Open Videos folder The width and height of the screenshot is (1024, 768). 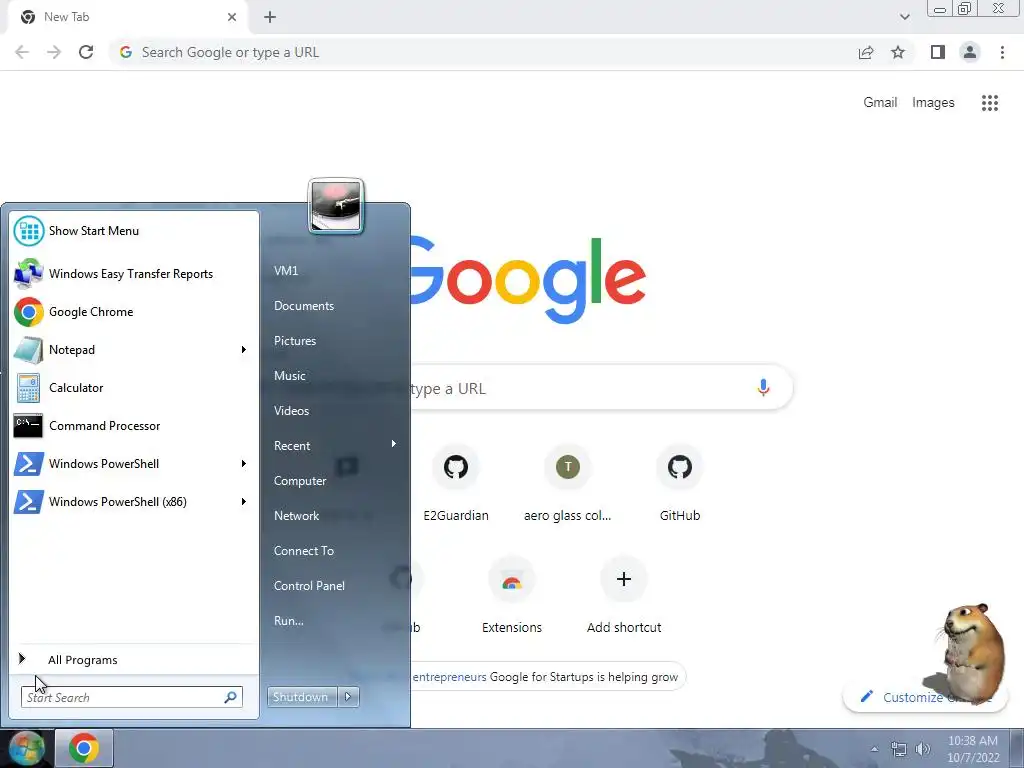pyautogui.click(x=291, y=411)
